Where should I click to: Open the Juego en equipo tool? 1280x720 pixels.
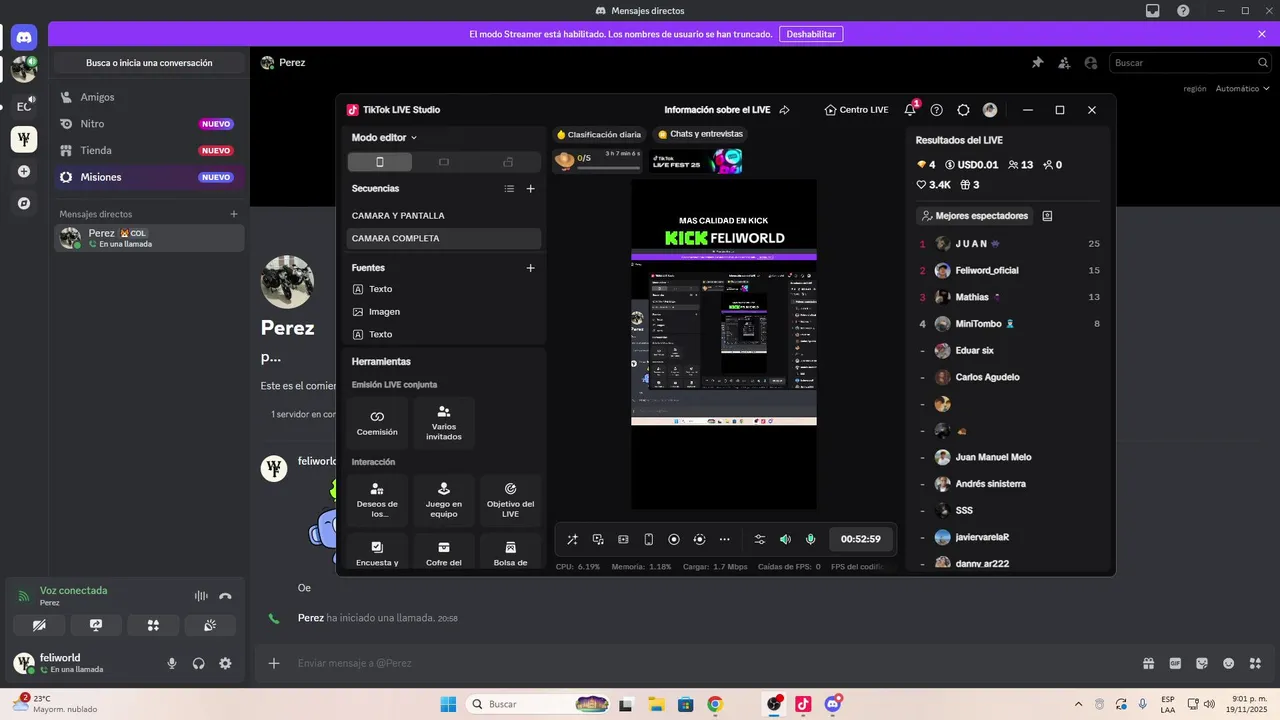tap(444, 500)
